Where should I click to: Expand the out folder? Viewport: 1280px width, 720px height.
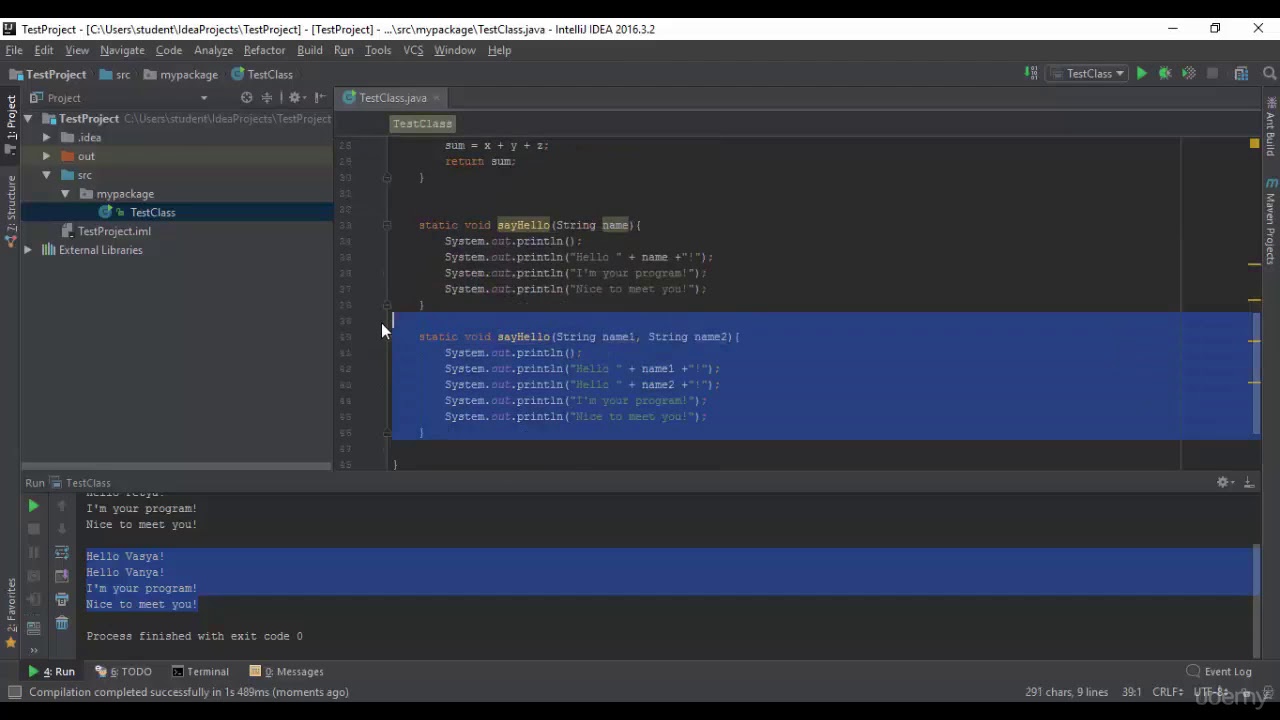pos(46,157)
